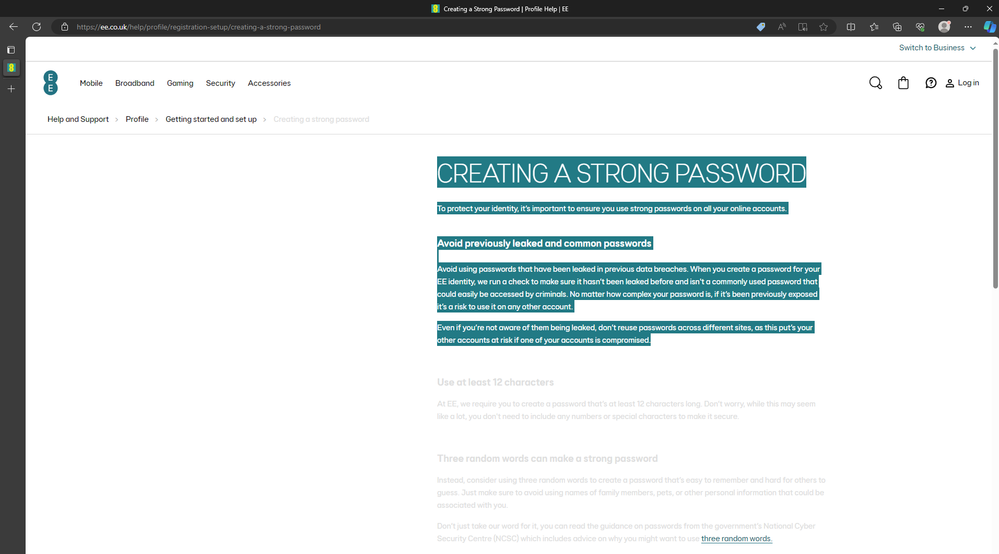Select the EE tab in vertical tabs

tap(11, 67)
